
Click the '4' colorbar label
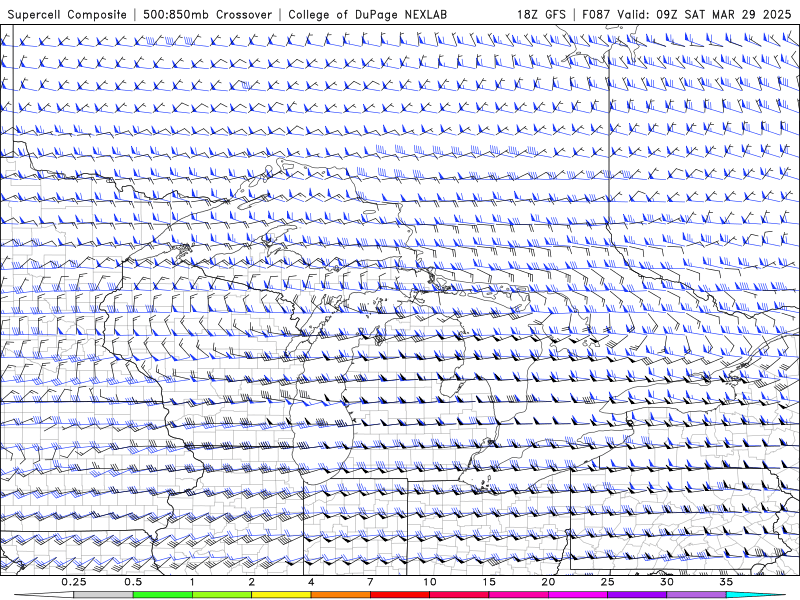coord(311,582)
